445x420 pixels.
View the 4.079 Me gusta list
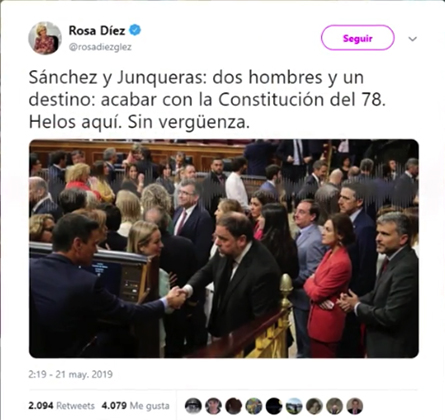click(135, 406)
